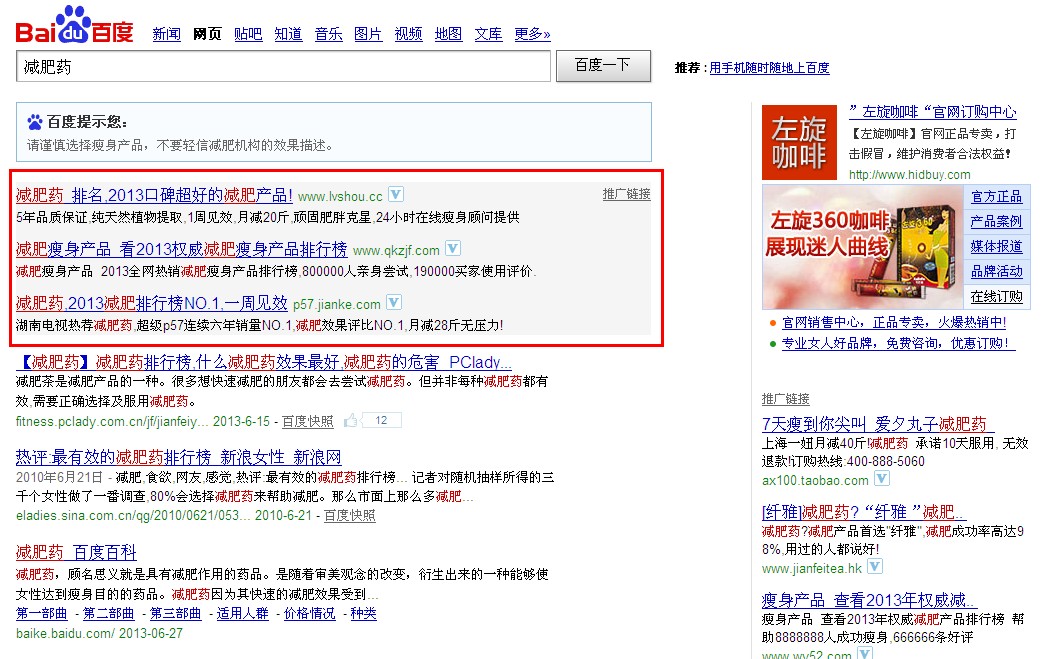Viewport: 1045px width, 659px height.
Task: Switch to 视频 search category
Action: pos(409,34)
